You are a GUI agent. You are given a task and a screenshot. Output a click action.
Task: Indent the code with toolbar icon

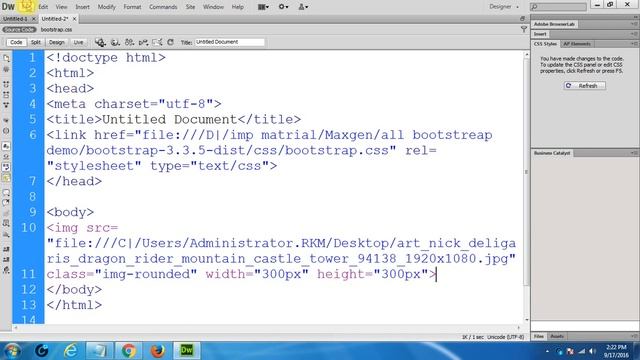pos(6,249)
